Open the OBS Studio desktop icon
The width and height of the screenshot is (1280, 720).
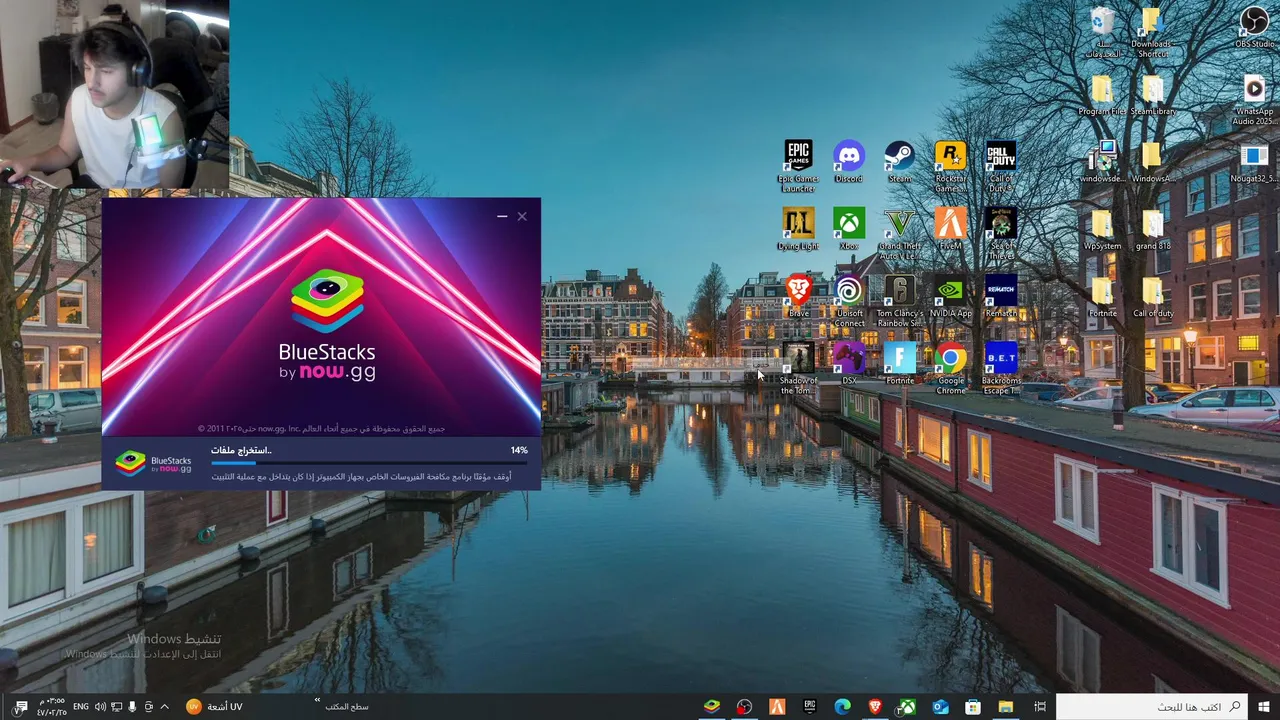point(1254,27)
